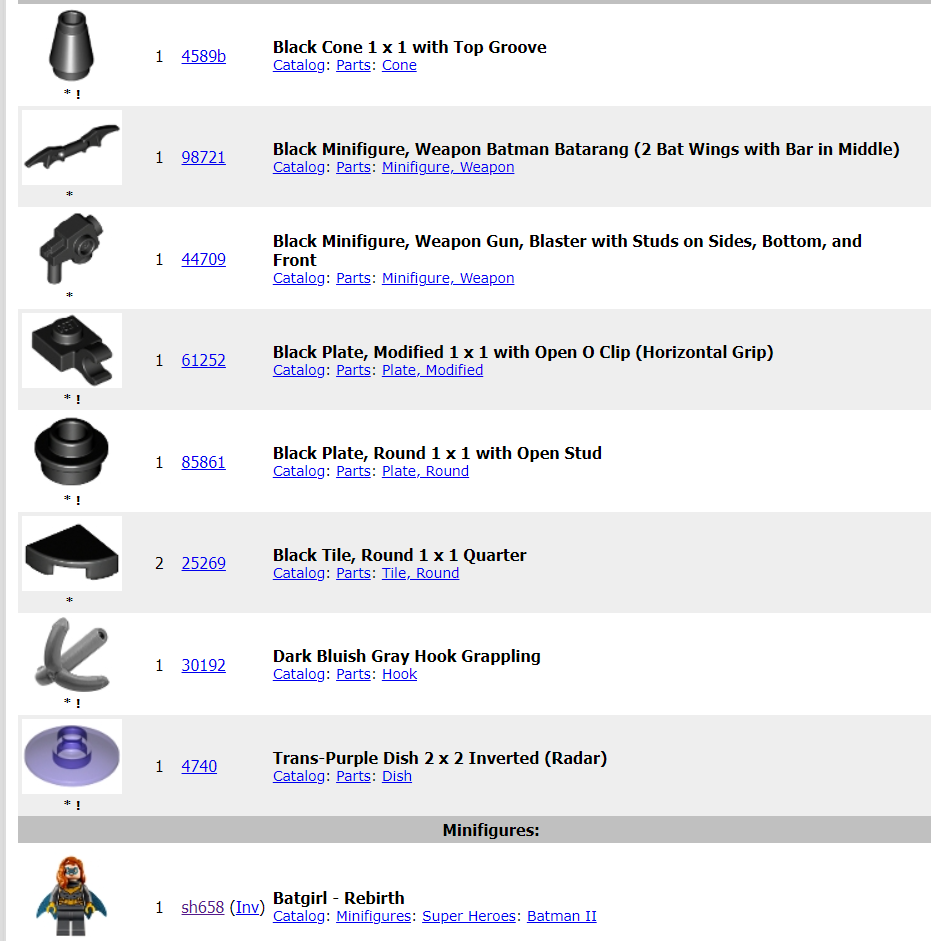Image resolution: width=931 pixels, height=941 pixels.
Task: Open the Dish category link
Action: pyautogui.click(x=397, y=776)
